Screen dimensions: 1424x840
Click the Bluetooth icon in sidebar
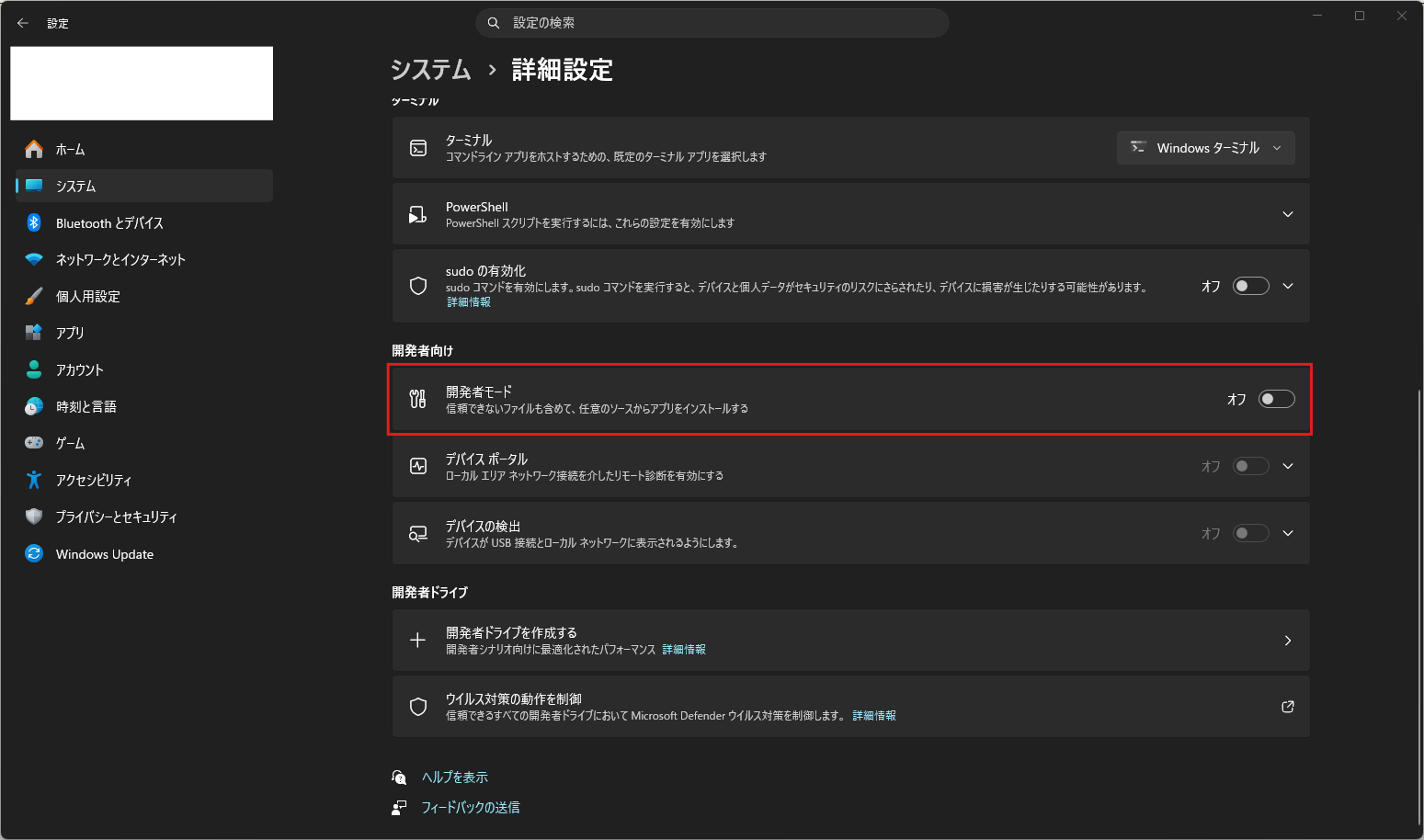34,222
